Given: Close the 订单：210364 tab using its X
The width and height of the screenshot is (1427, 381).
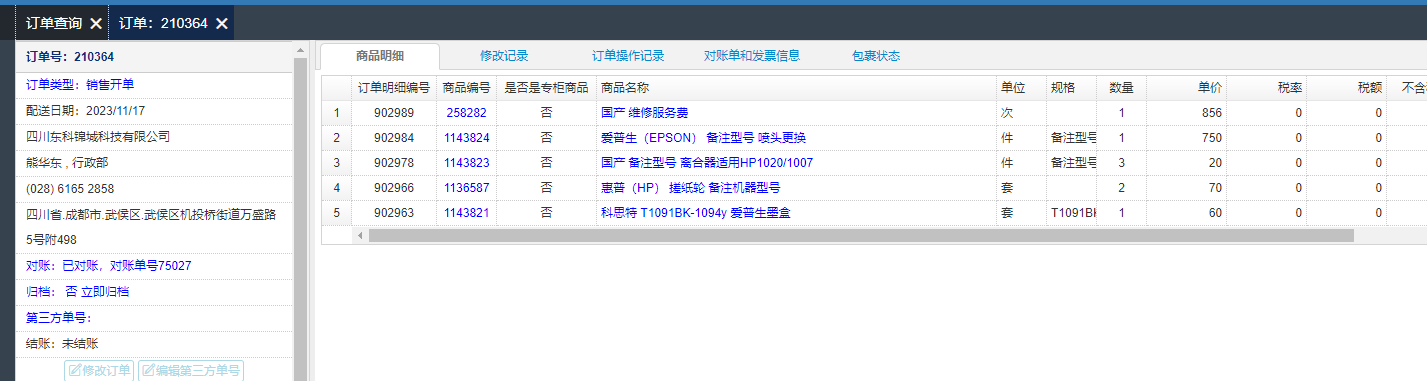Looking at the screenshot, I should [222, 23].
